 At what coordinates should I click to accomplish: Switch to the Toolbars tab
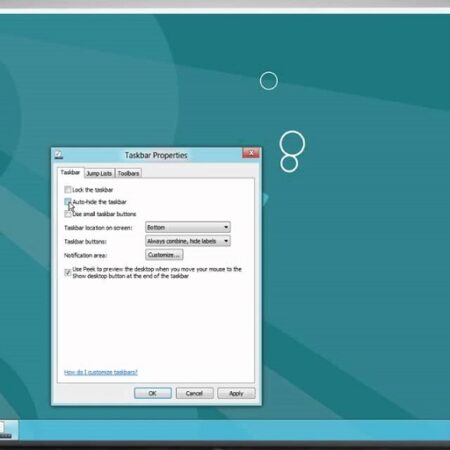point(128,173)
